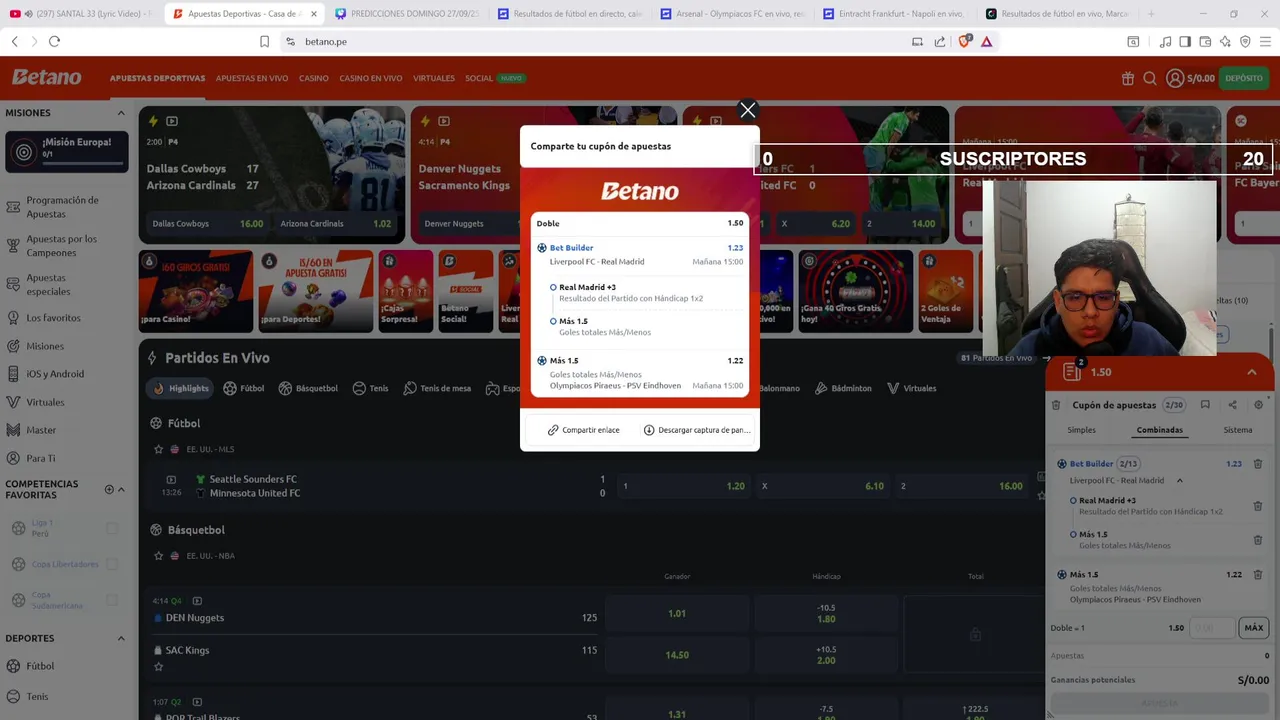Clear all bets trash icon in coupon

(1056, 405)
